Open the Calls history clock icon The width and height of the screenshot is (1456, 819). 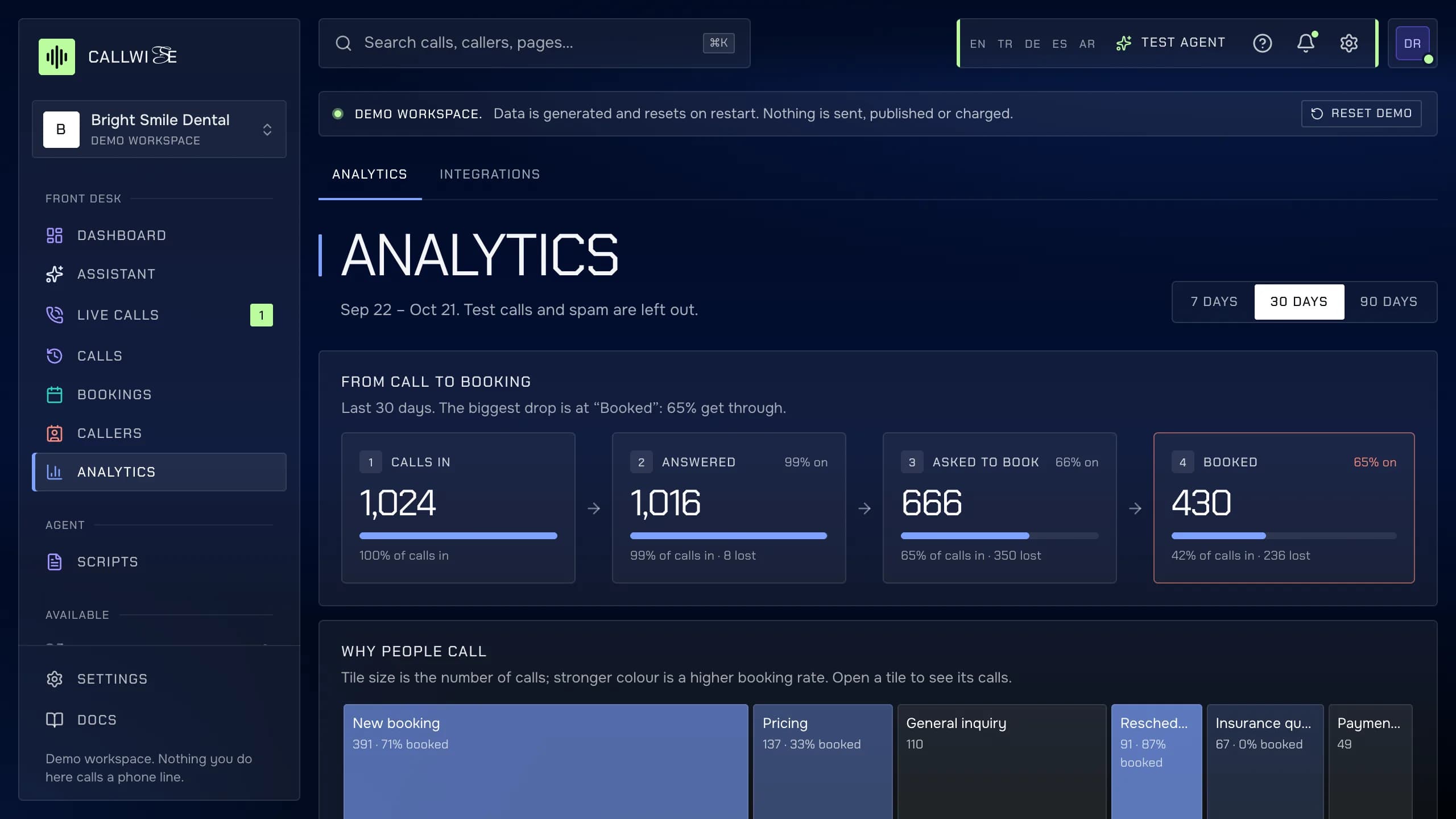tap(55, 356)
